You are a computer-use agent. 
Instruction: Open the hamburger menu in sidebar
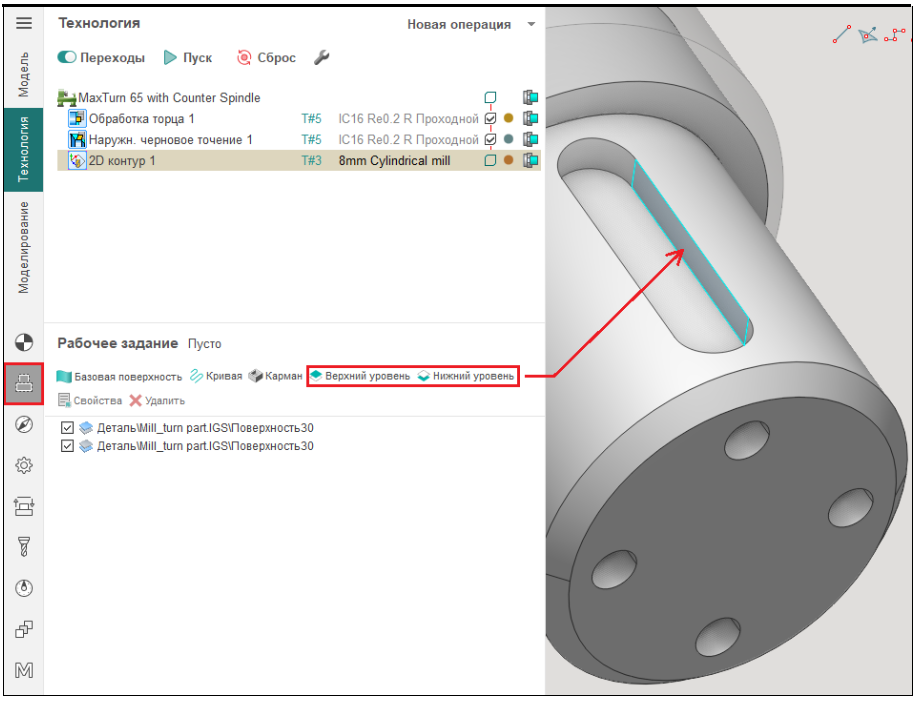[24, 23]
